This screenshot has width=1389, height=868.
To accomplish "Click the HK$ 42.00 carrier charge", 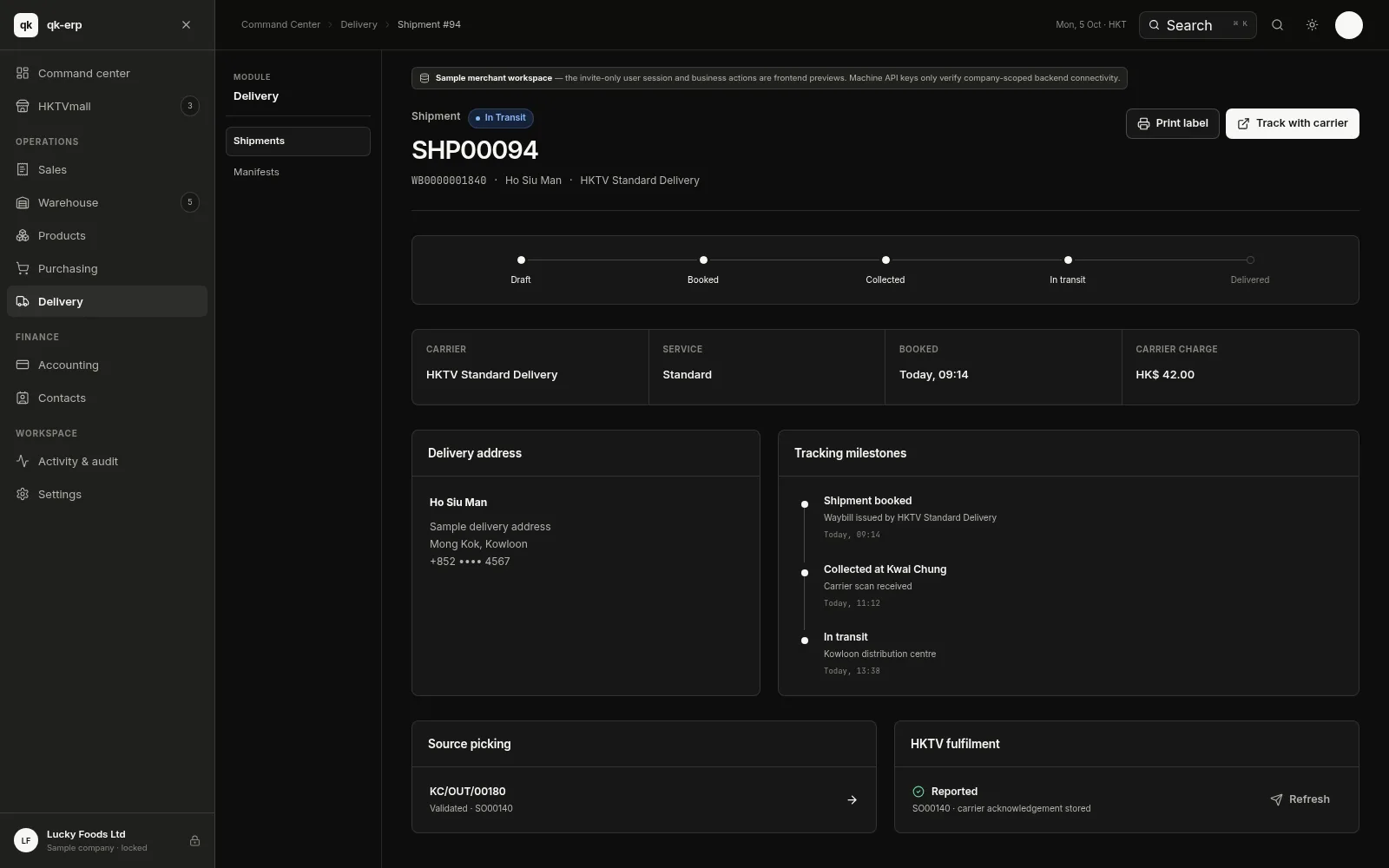I will [1165, 375].
